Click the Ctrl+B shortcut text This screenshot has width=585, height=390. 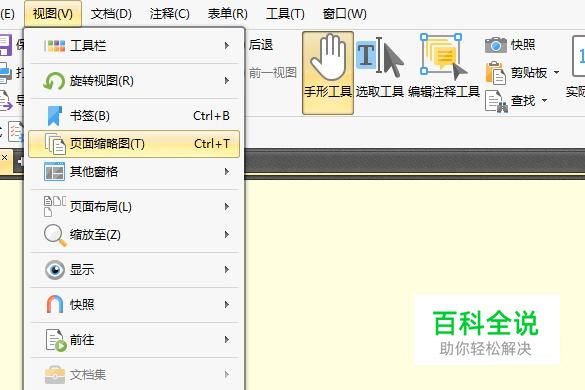(x=212, y=116)
